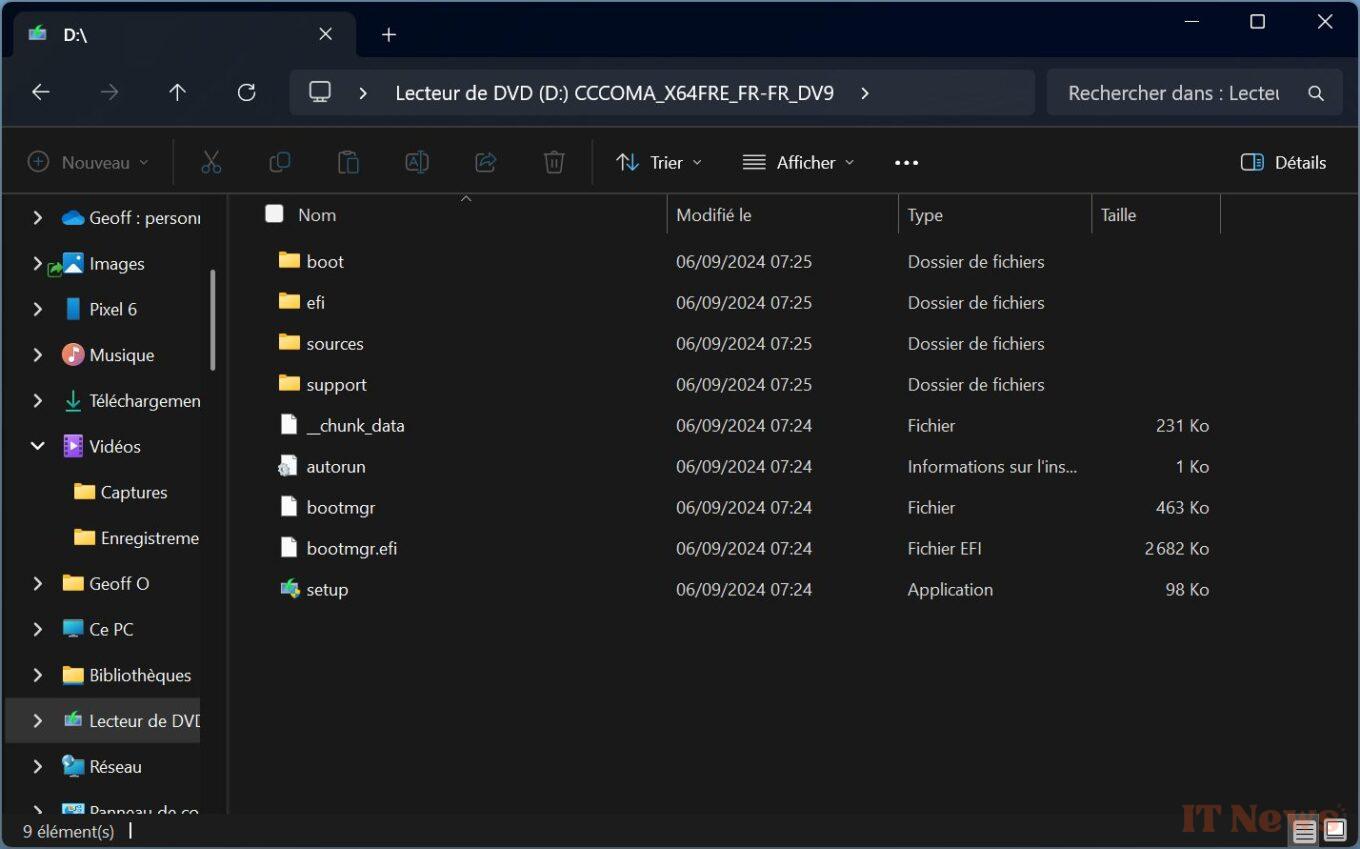Open a new tab with the plus button
The width and height of the screenshot is (1360, 849).
(x=388, y=34)
